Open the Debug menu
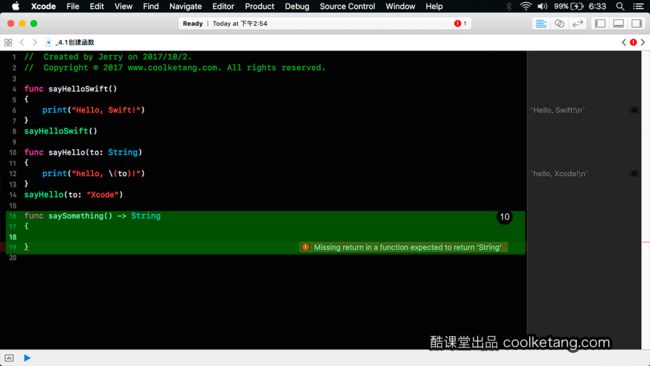650x366 pixels. [297, 6]
